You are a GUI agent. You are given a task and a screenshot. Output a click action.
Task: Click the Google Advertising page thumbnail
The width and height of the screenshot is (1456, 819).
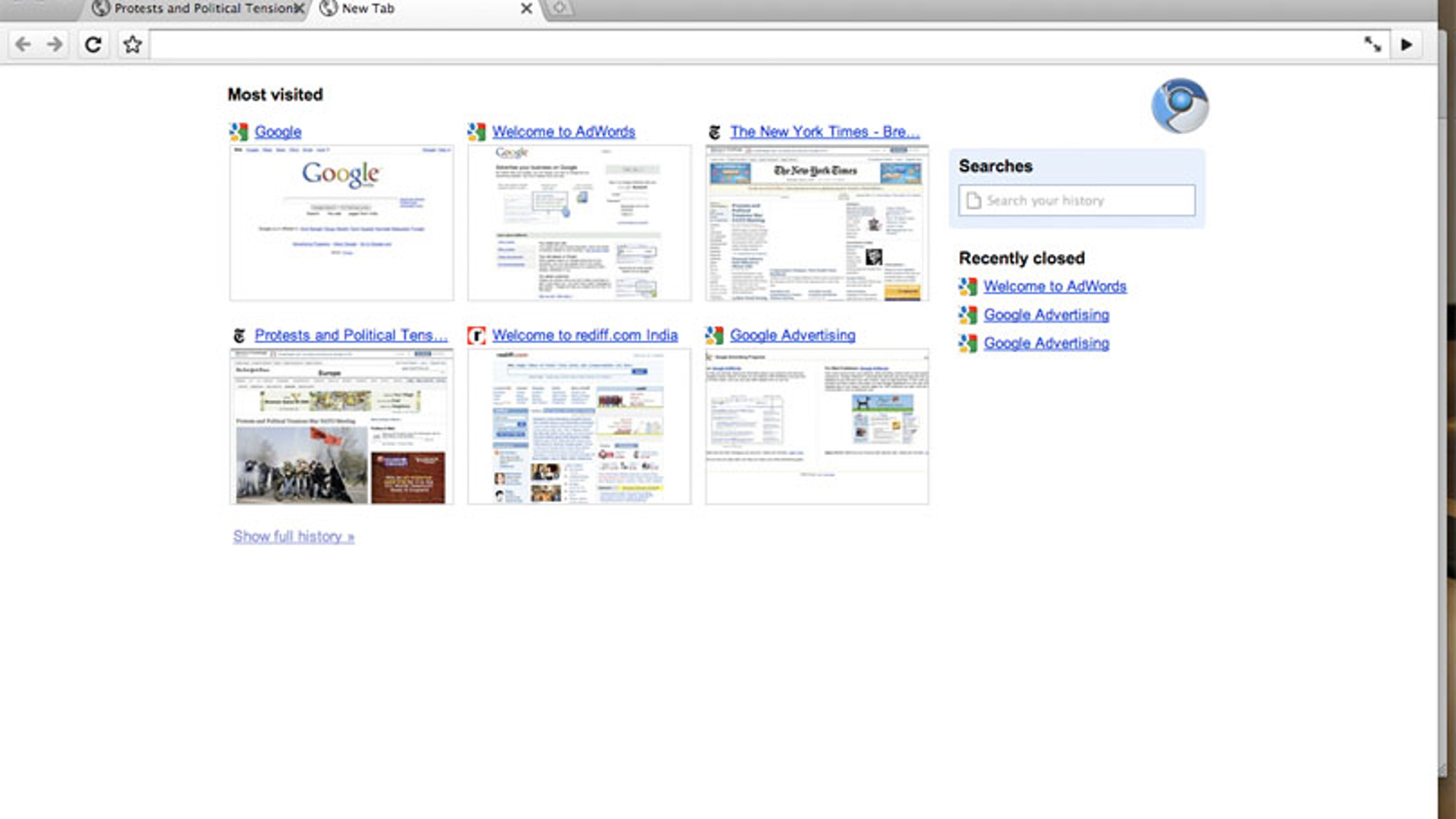coord(817,427)
